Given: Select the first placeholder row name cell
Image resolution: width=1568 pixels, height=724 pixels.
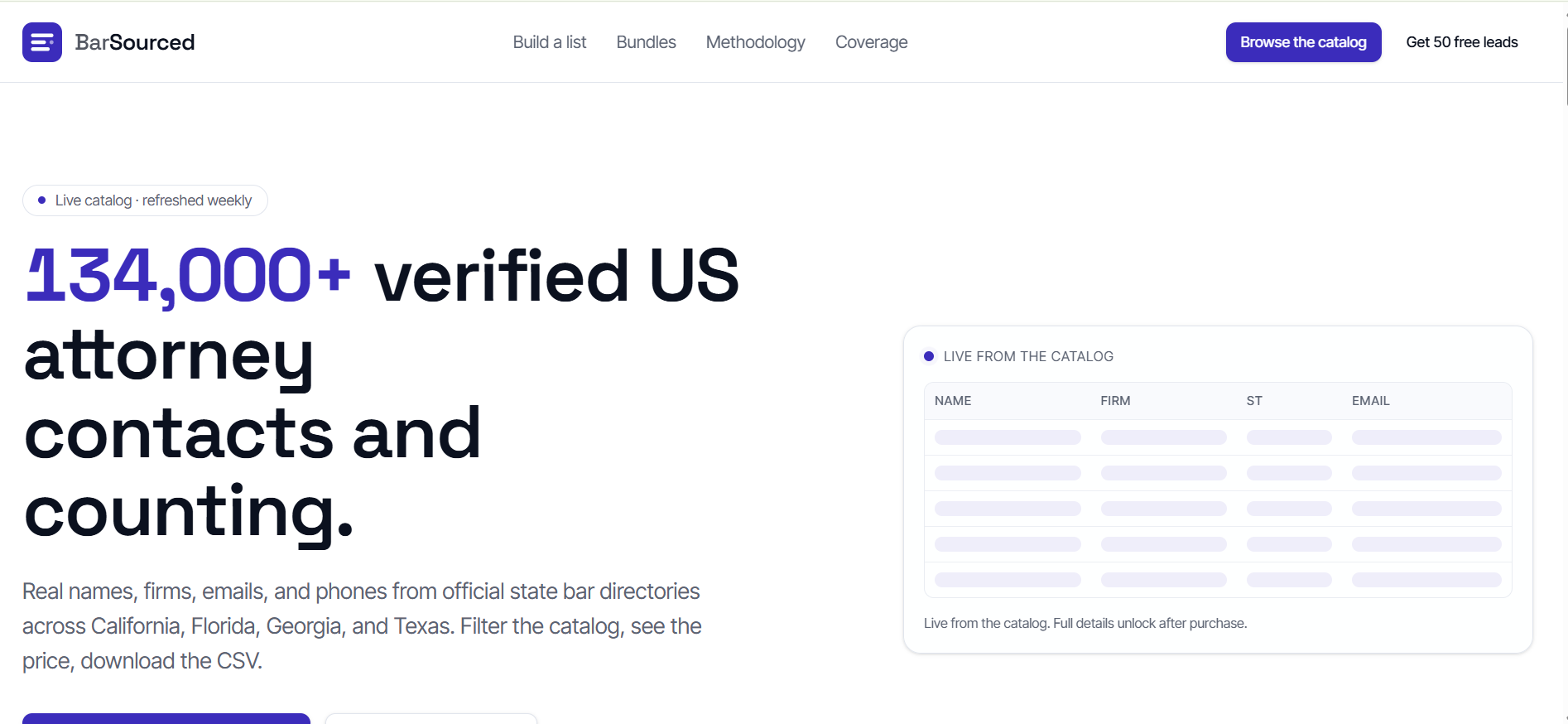Looking at the screenshot, I should pos(1008,437).
